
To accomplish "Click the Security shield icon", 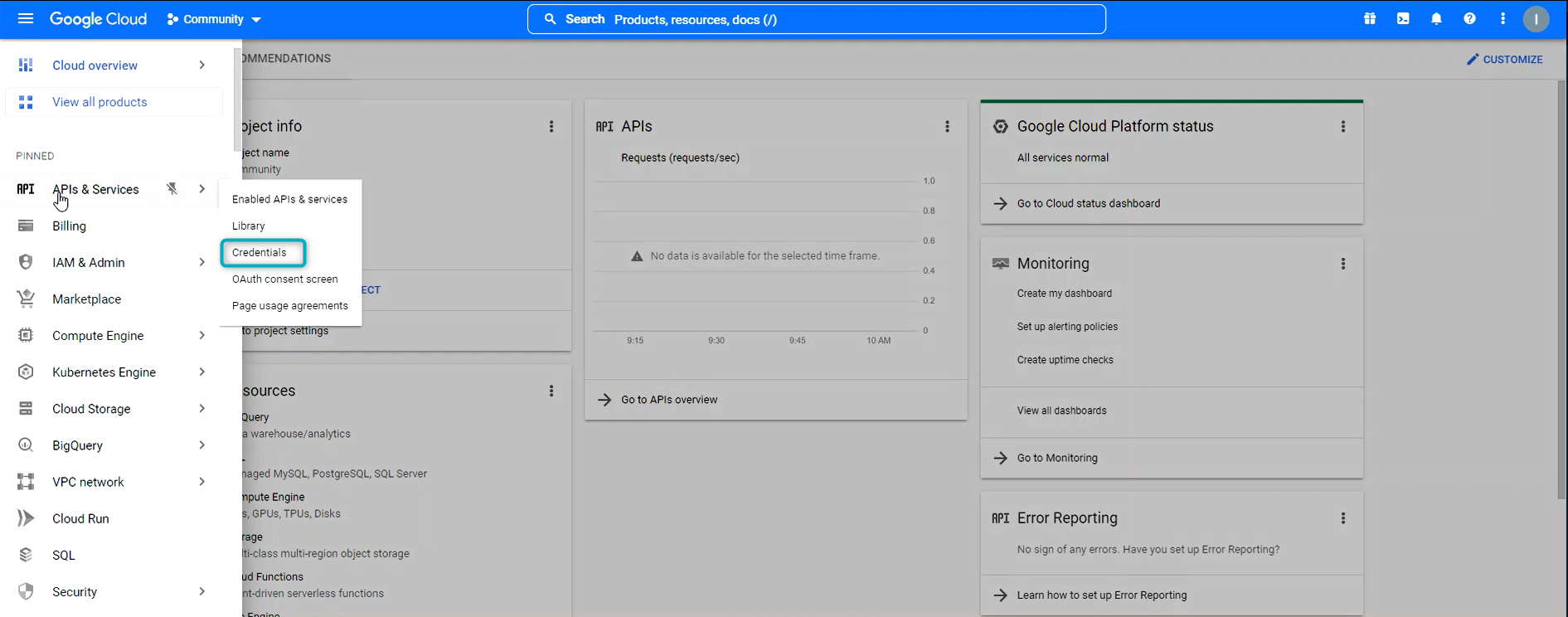I will click(x=26, y=591).
